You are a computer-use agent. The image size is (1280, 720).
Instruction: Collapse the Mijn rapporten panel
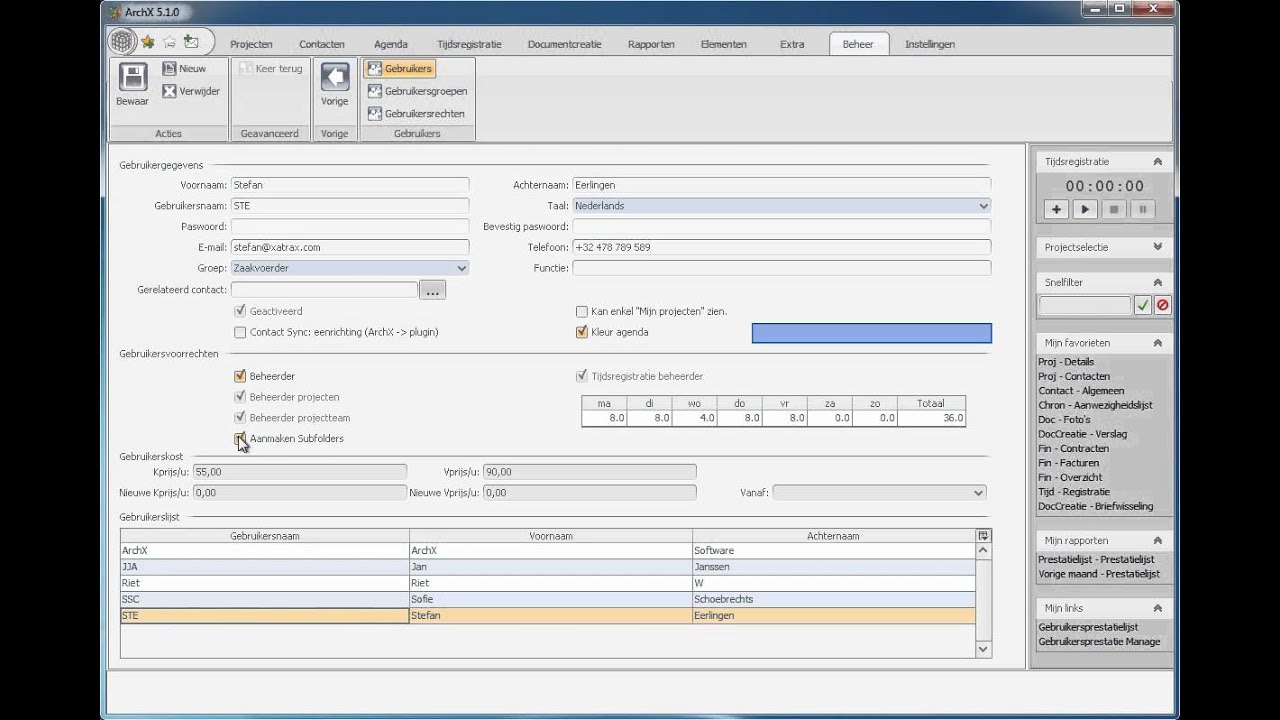pos(1157,540)
